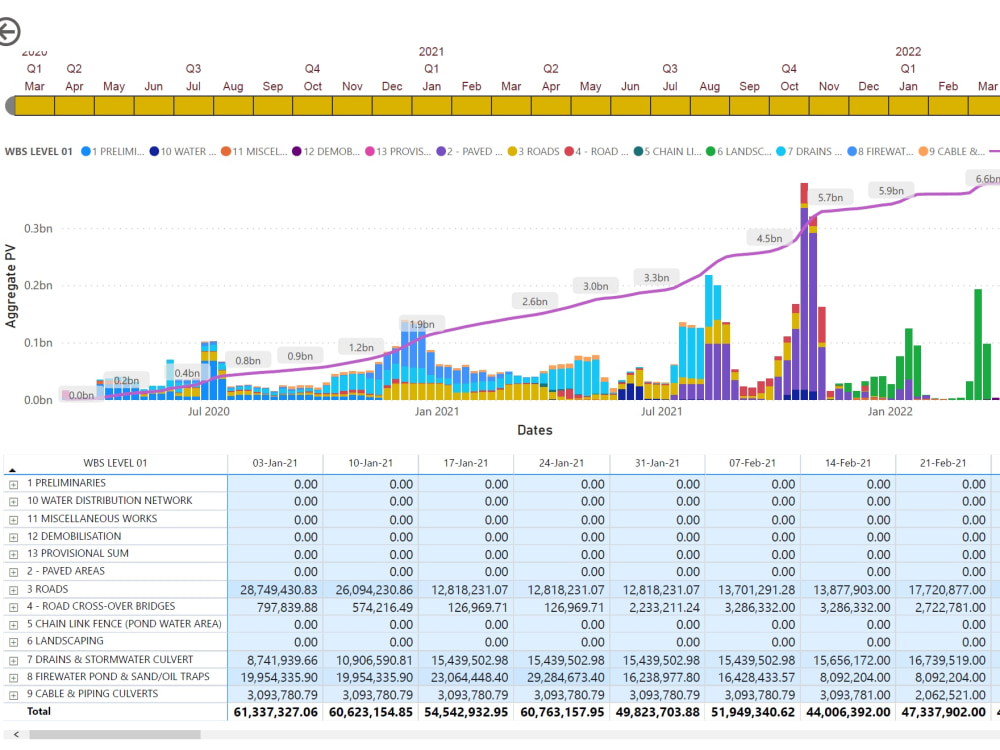1000x750 pixels.
Task: Select the 1 PRELIMI... legend swatch
Action: pos(85,151)
